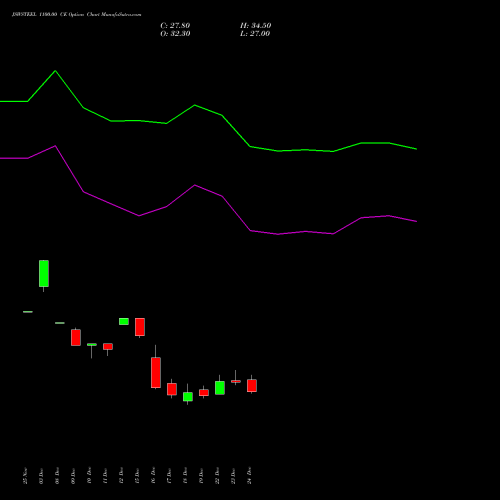
Task: Select the red candle for 09 Dec
Action: [76, 337]
